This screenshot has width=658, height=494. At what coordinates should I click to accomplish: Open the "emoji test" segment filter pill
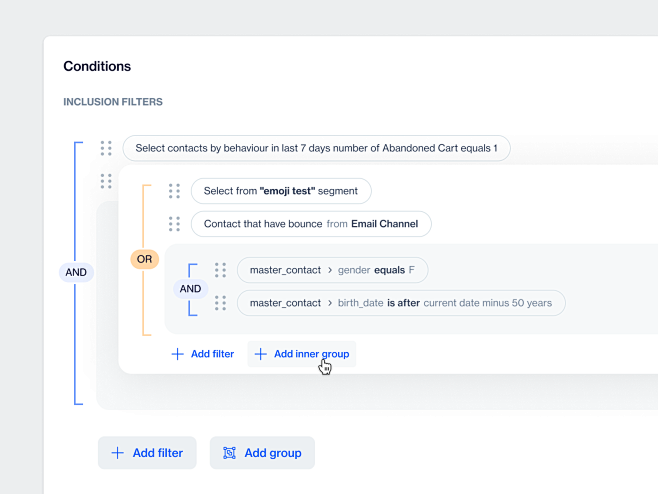[x=281, y=191]
